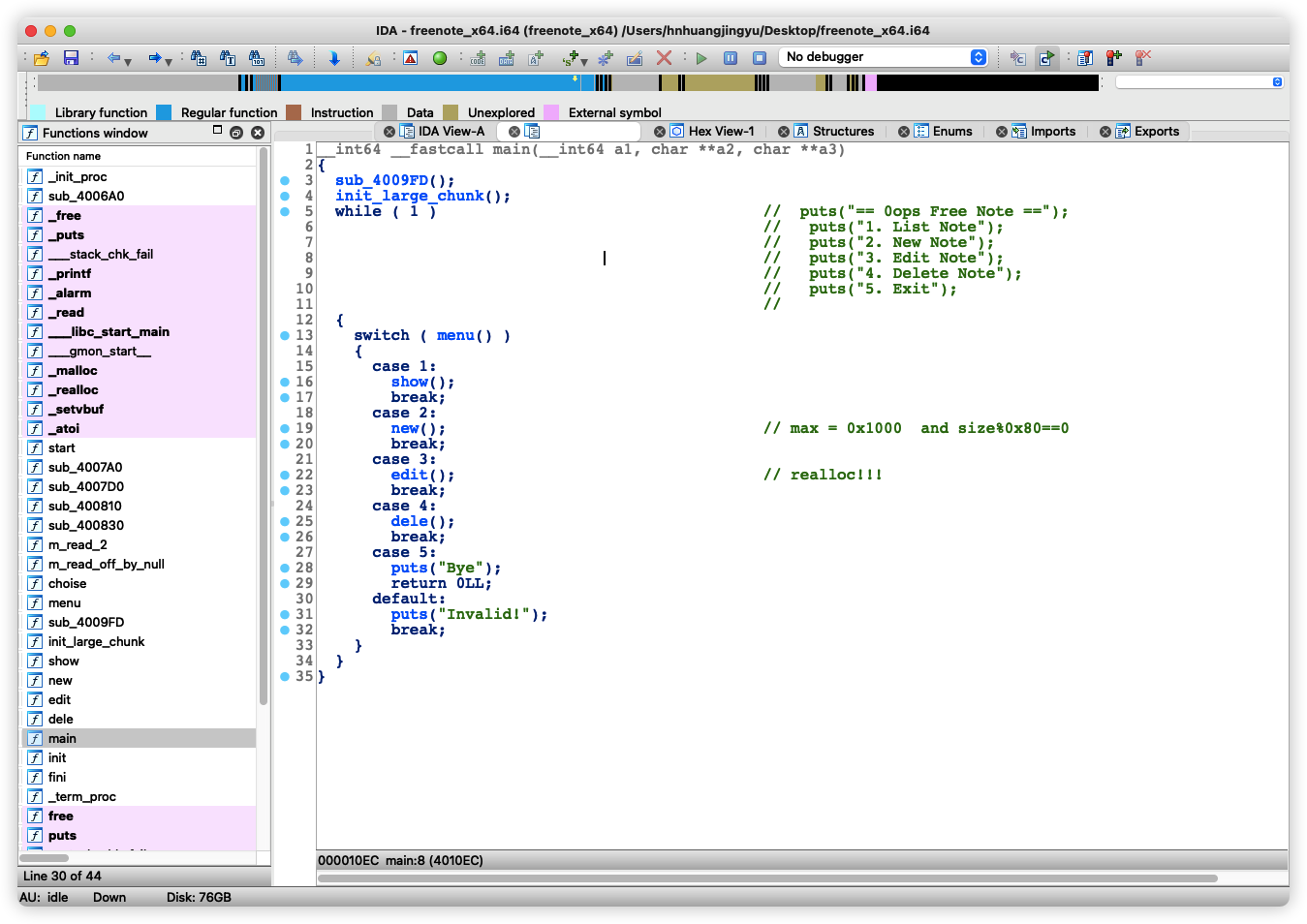Close the Hex View-1 tab
The width and height of the screenshot is (1307, 924).
click(x=660, y=132)
